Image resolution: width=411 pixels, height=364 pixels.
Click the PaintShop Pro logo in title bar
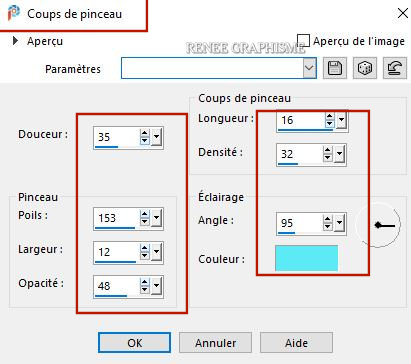coord(14,13)
